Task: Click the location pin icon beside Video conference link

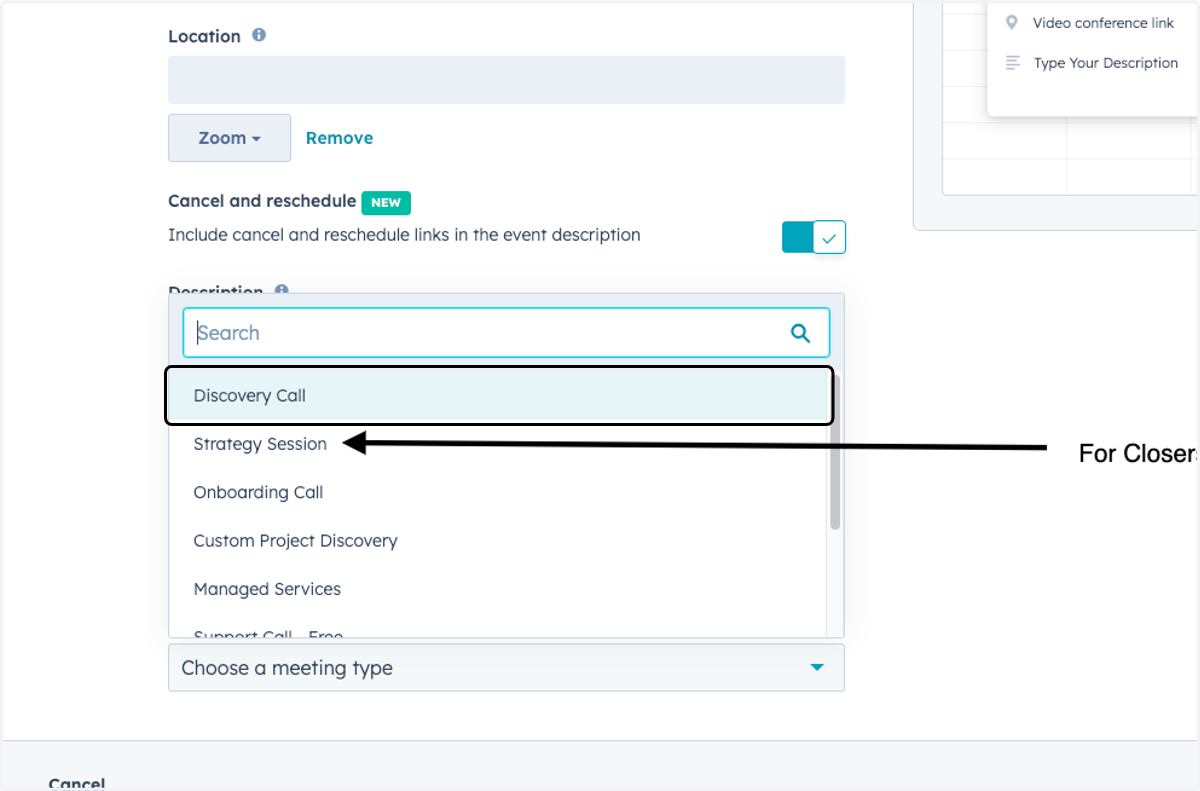Action: (1012, 23)
